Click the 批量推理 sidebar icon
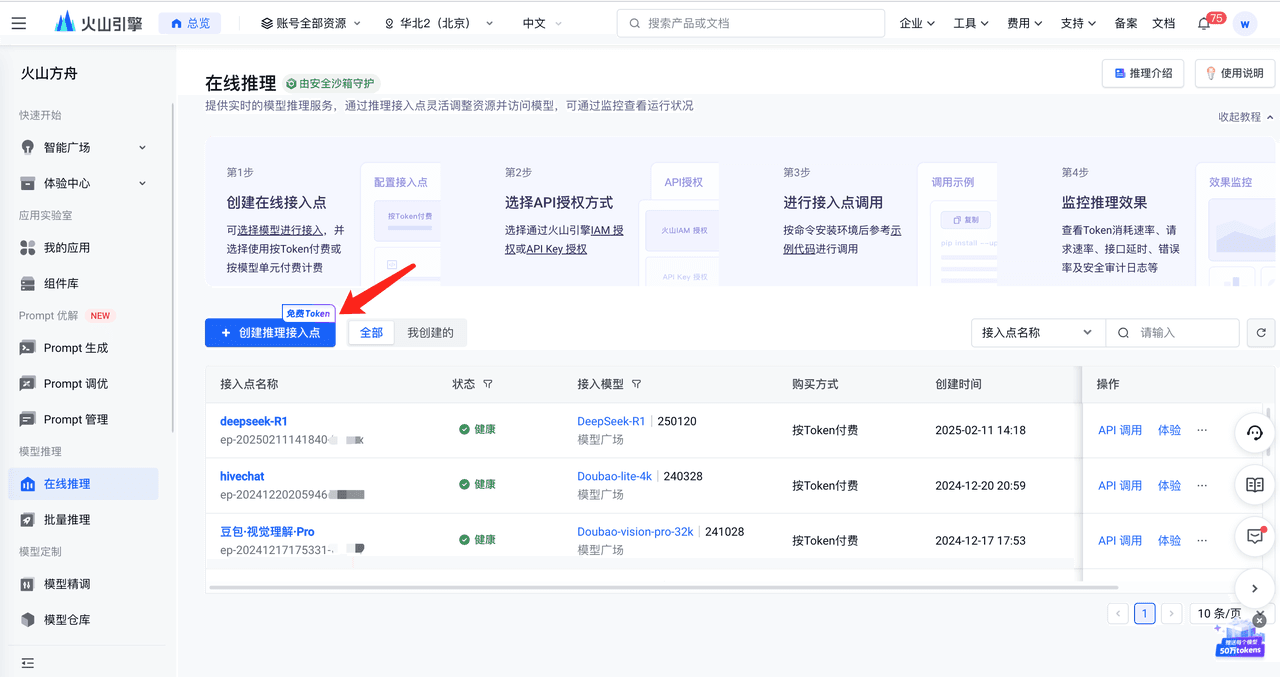 click(28, 520)
